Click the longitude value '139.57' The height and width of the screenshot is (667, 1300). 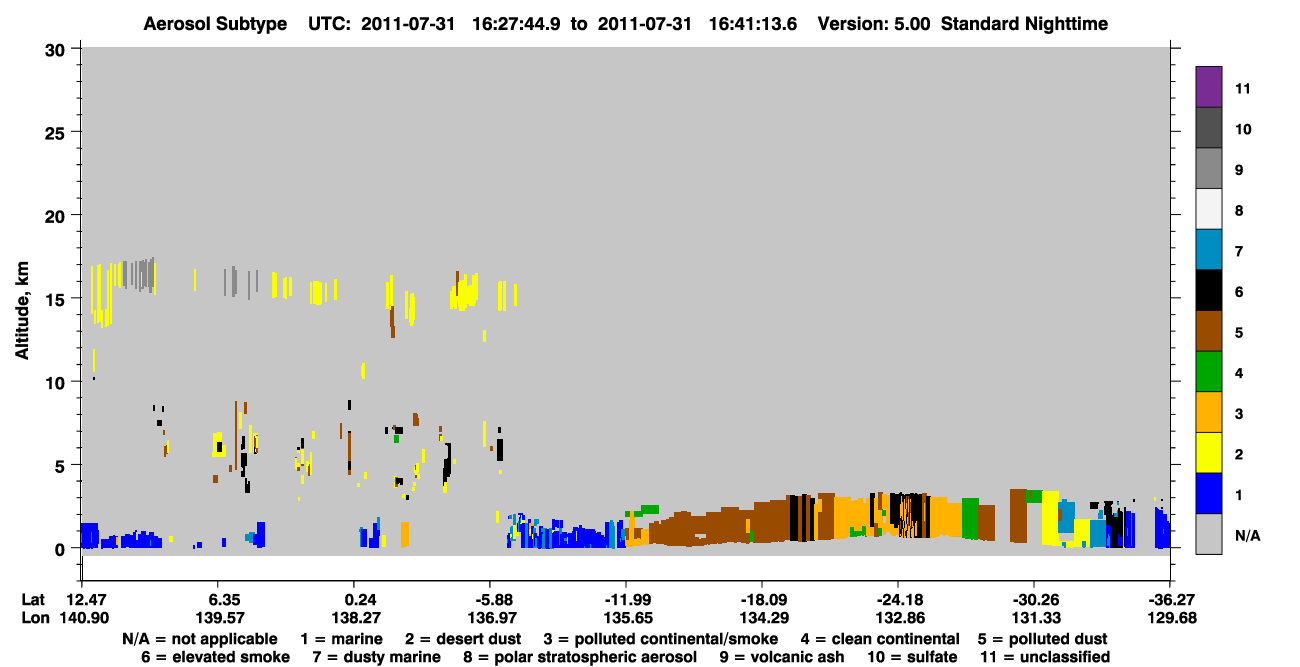click(x=218, y=618)
